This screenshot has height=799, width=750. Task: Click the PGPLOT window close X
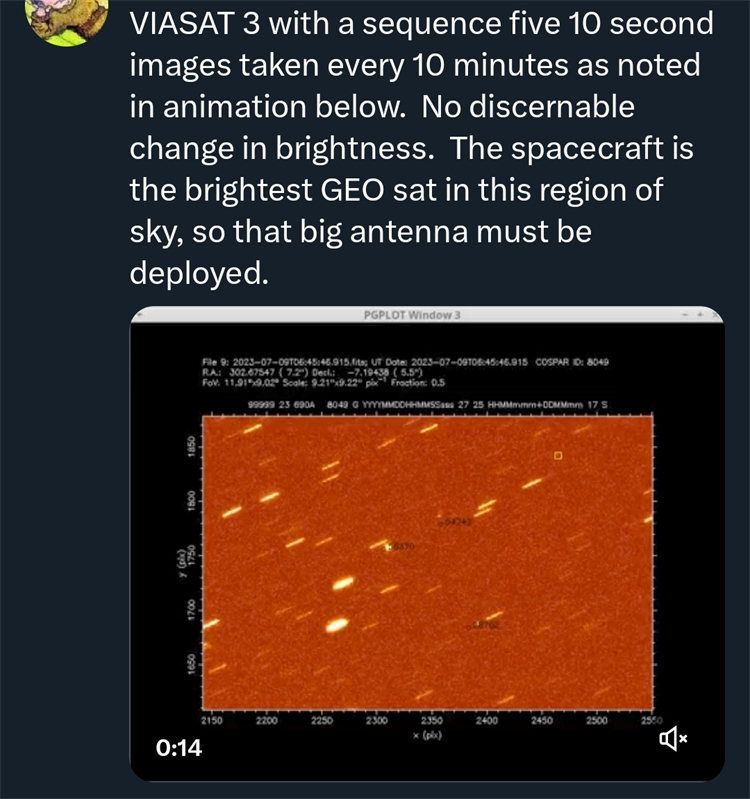click(715, 315)
